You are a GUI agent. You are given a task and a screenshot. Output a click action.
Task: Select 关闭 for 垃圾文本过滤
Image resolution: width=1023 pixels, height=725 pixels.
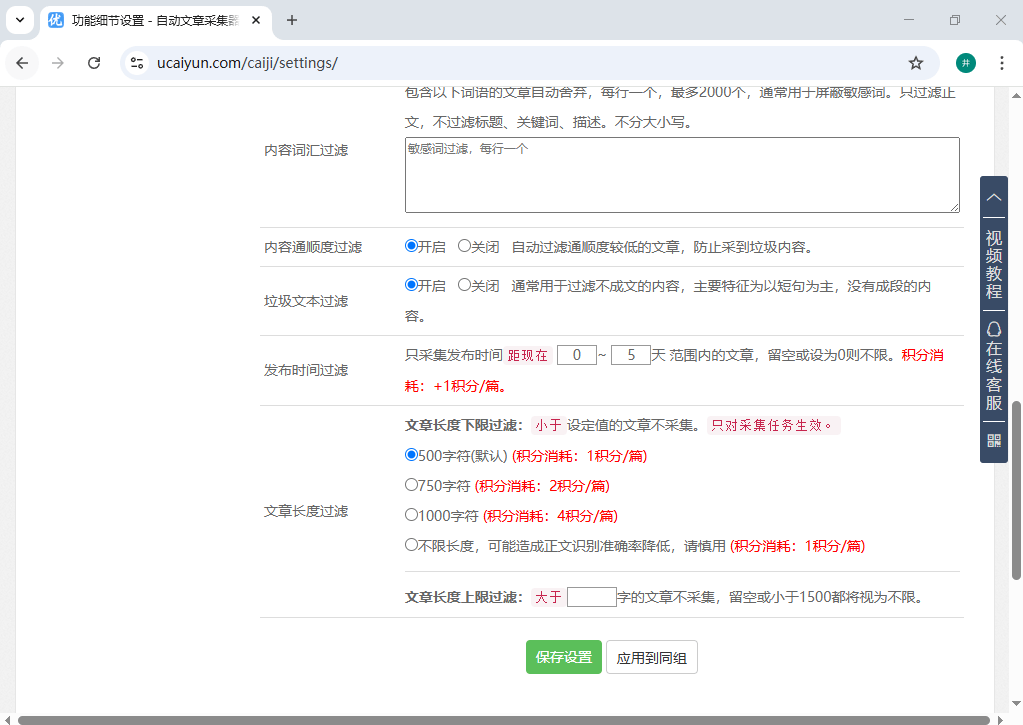click(x=462, y=287)
